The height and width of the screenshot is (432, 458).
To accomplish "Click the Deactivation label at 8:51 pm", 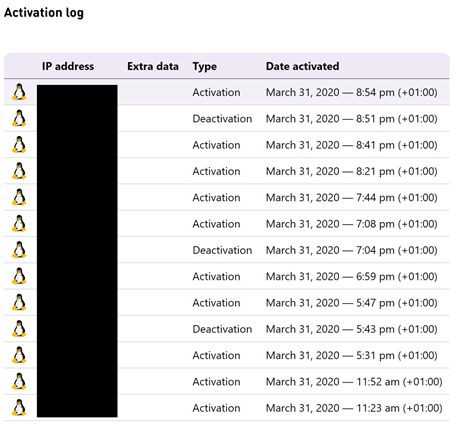I will point(222,119).
